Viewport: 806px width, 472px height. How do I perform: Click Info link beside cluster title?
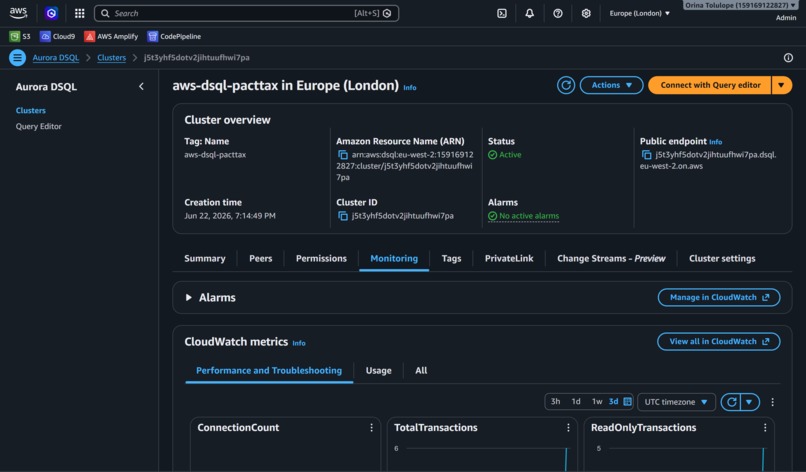pos(410,88)
